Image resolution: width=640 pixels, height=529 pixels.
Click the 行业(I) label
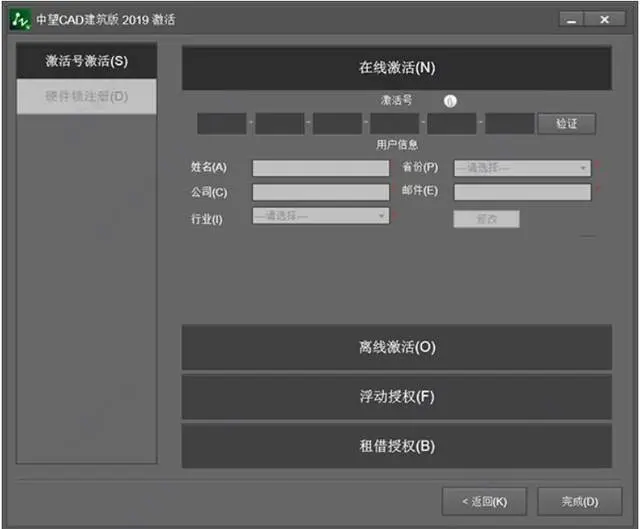tap(207, 219)
